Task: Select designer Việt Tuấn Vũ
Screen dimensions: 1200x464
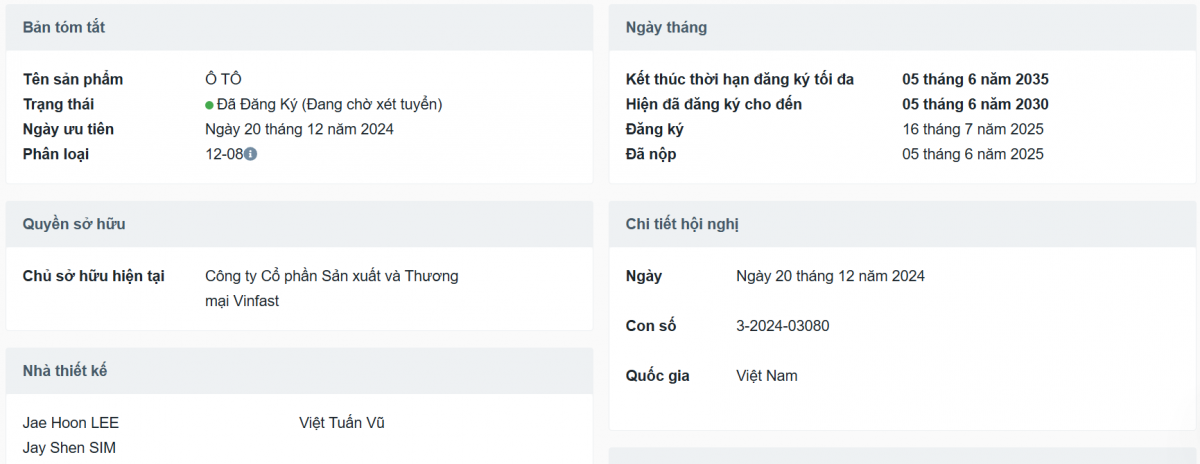Action: 342,423
